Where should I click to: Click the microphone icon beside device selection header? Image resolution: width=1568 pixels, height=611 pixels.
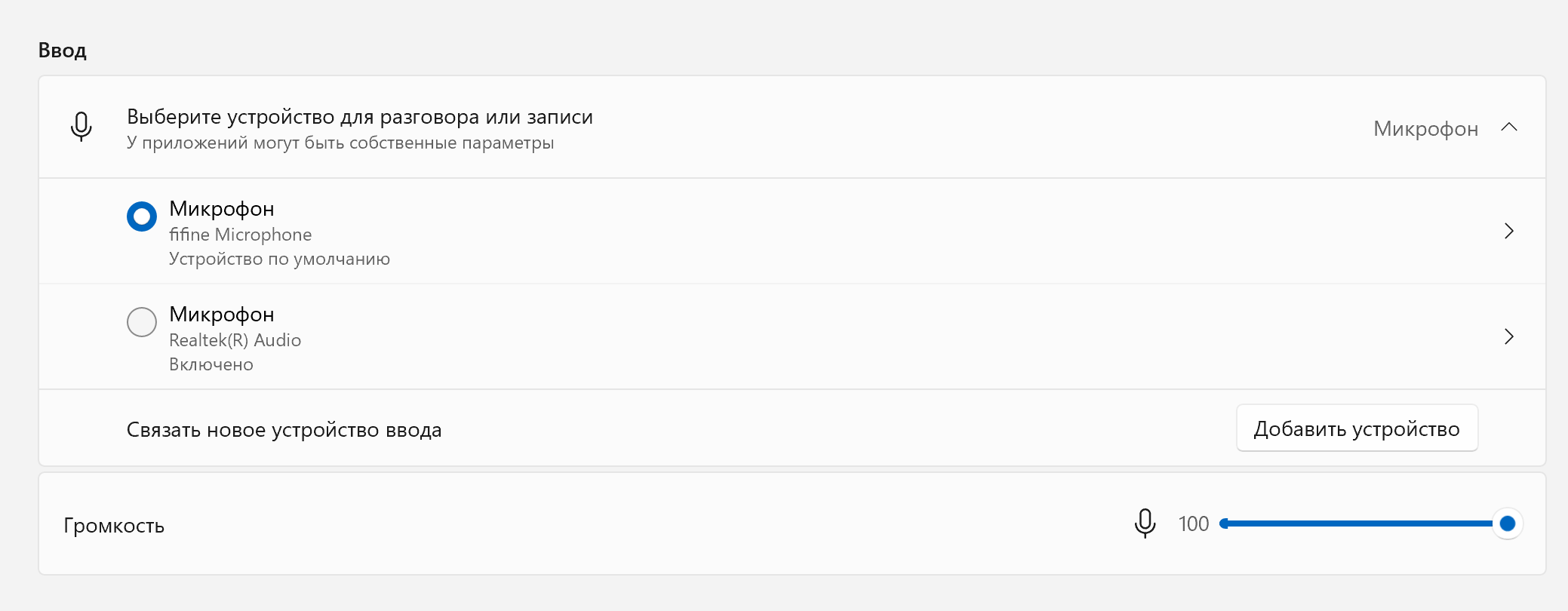tap(81, 127)
